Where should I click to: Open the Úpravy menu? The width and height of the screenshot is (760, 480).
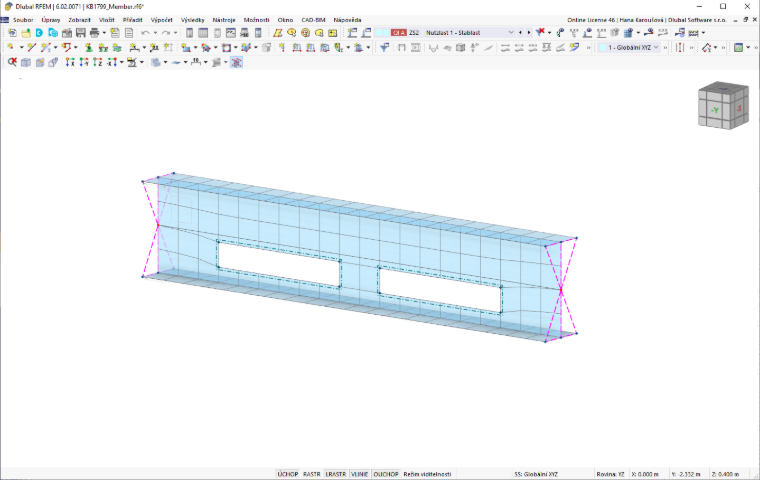pyautogui.click(x=51, y=20)
